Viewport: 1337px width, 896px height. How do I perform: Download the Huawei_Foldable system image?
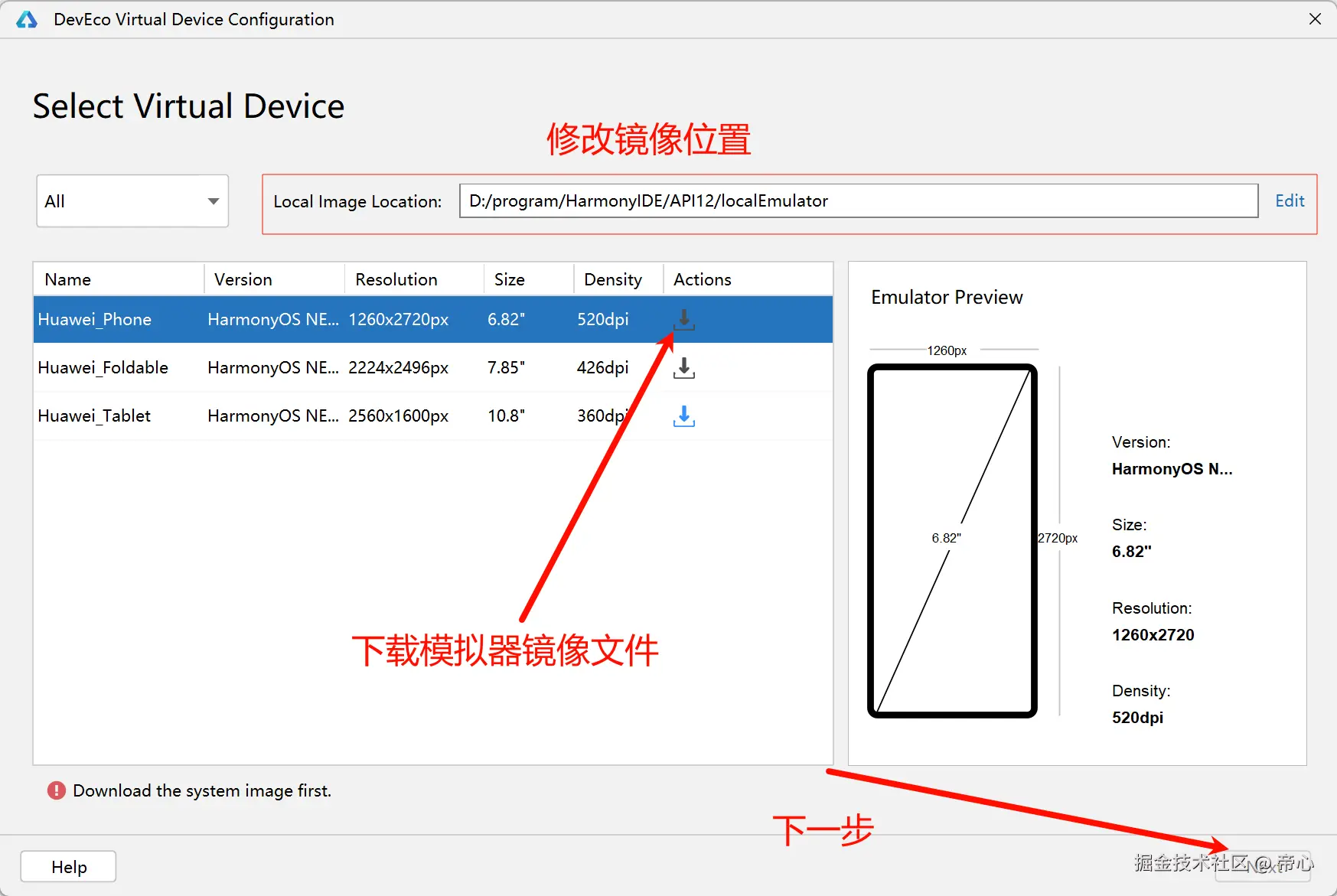[x=684, y=368]
